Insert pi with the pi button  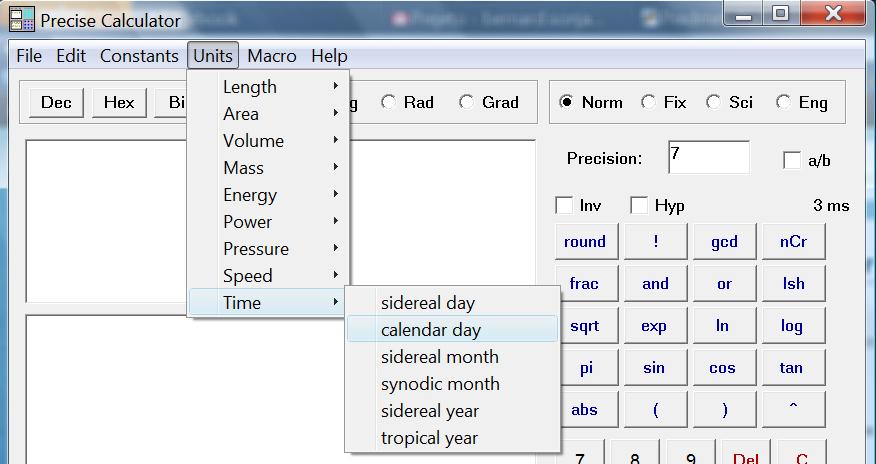[587, 368]
